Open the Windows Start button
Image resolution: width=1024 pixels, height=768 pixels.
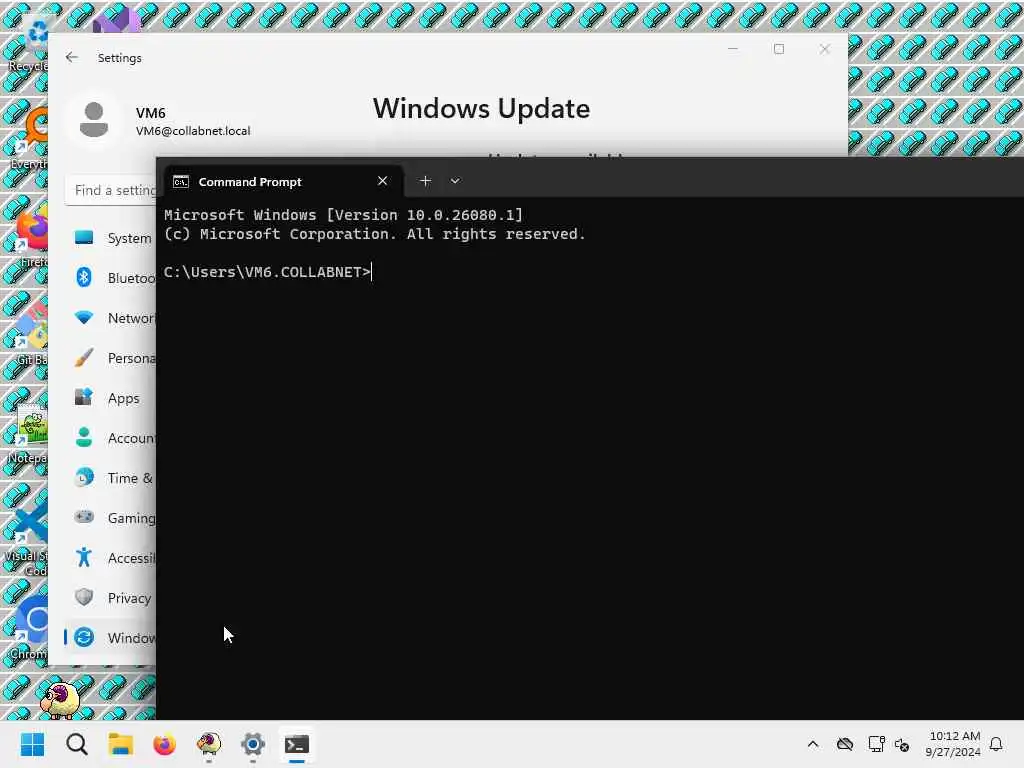coord(32,744)
